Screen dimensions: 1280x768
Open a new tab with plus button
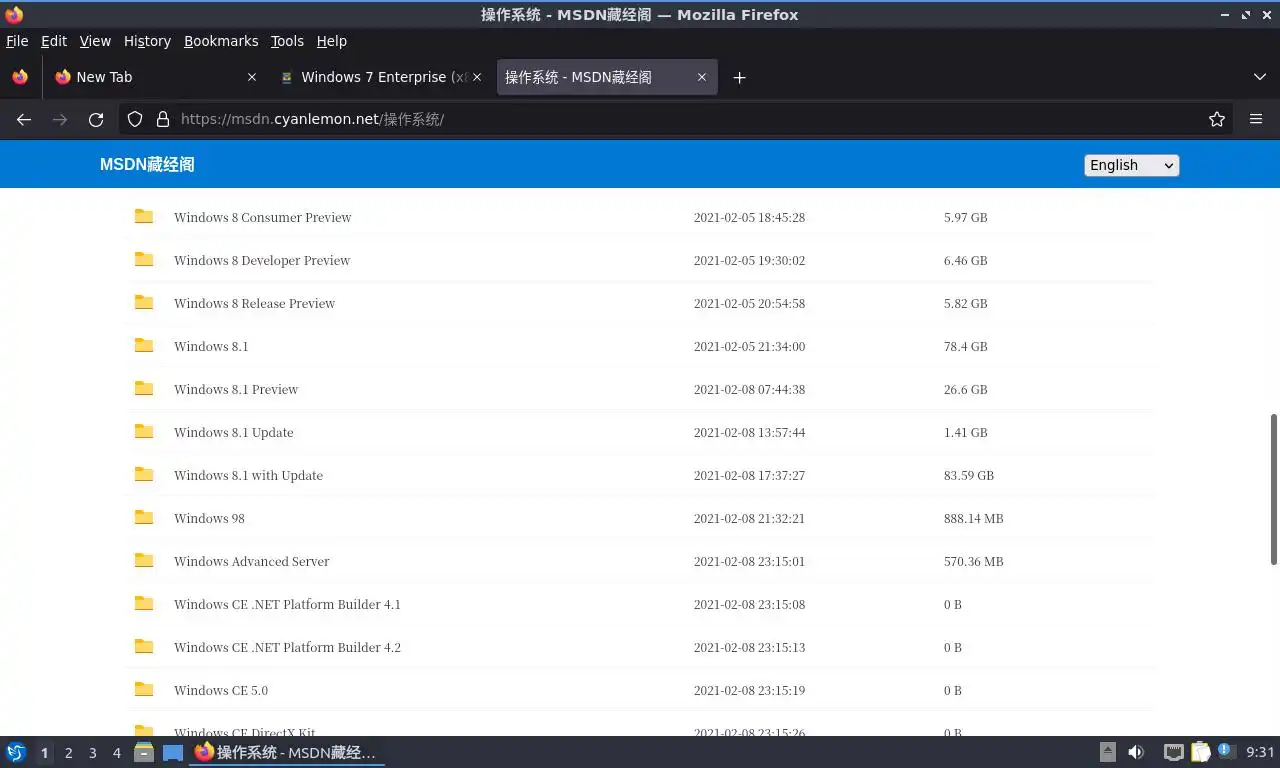tap(739, 77)
